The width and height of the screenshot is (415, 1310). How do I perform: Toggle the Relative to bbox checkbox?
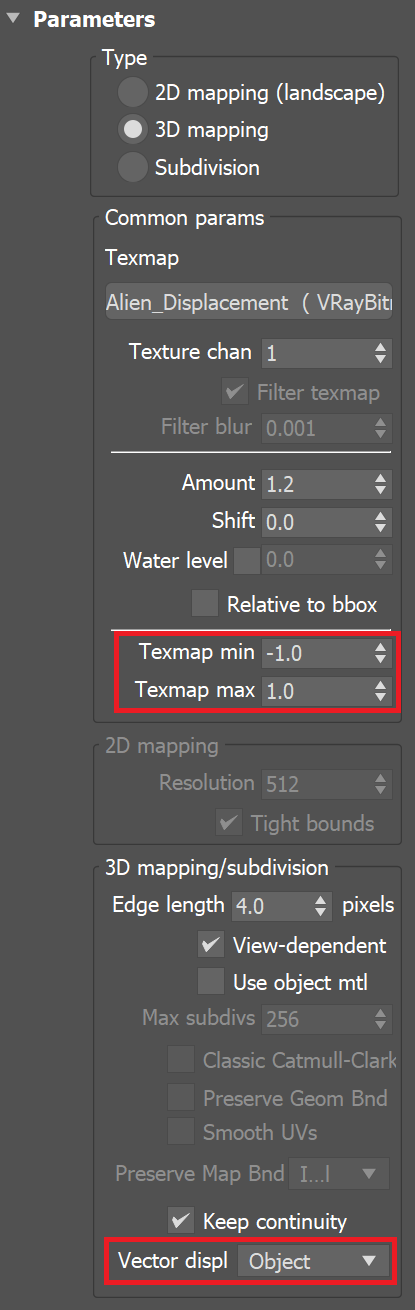tap(205, 604)
